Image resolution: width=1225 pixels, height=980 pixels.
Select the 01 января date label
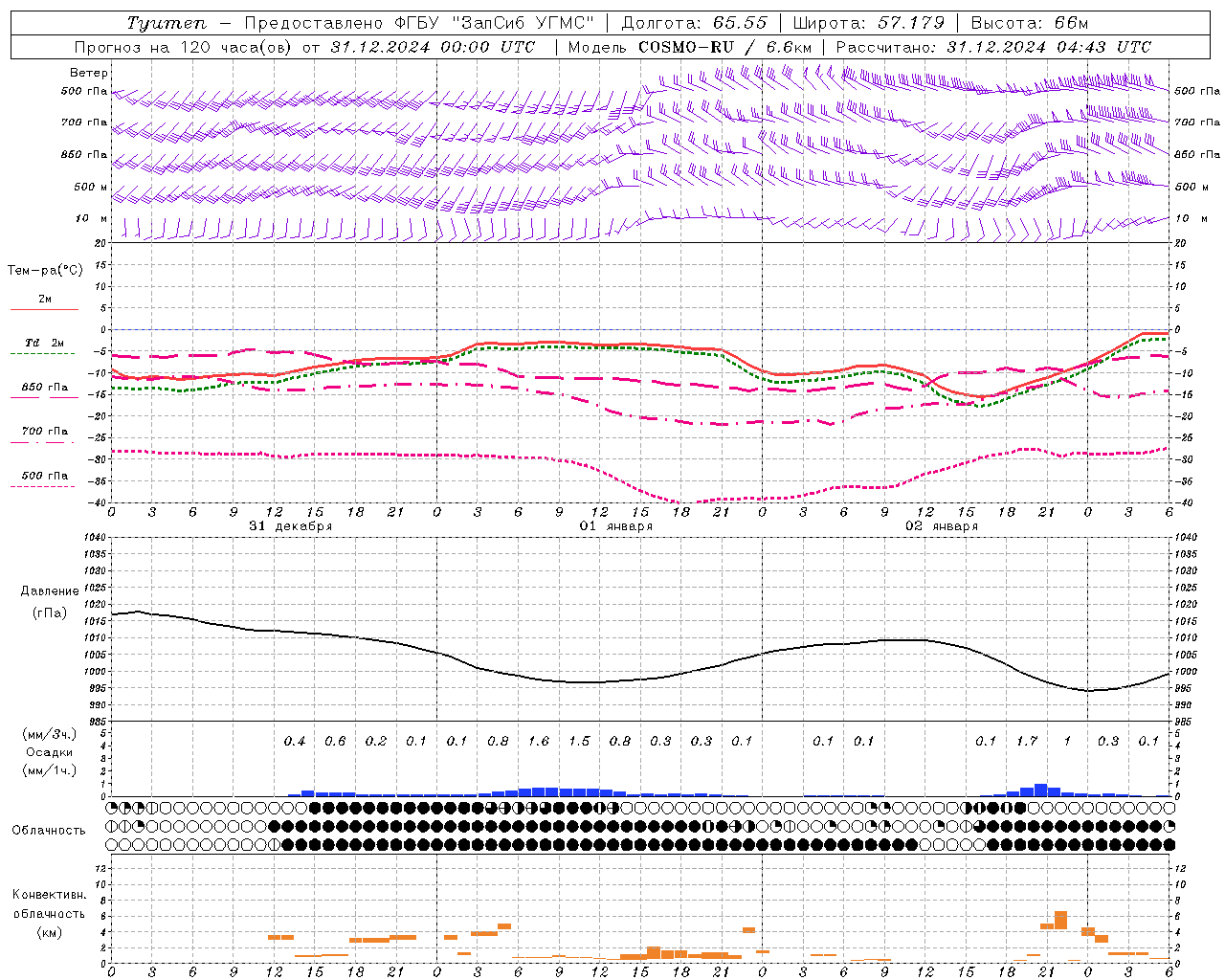616,526
